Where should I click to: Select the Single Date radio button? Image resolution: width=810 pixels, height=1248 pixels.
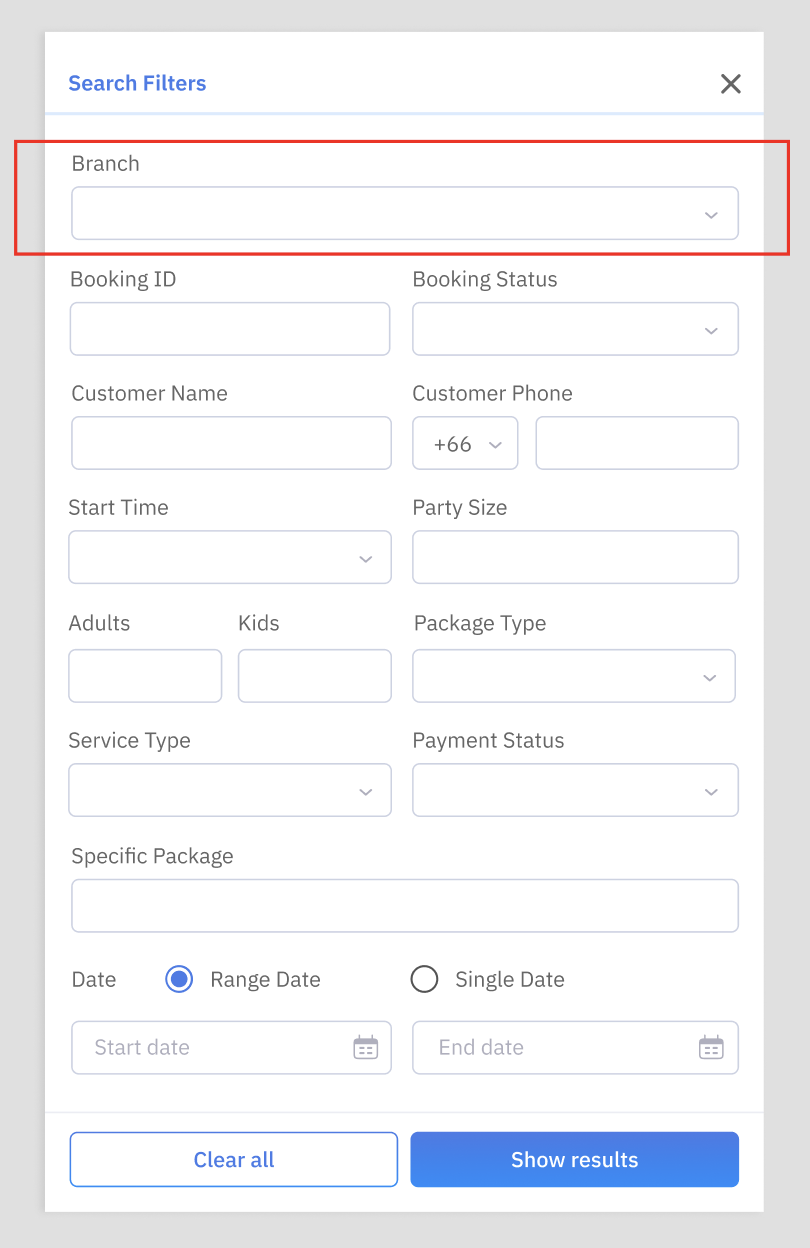coord(425,979)
